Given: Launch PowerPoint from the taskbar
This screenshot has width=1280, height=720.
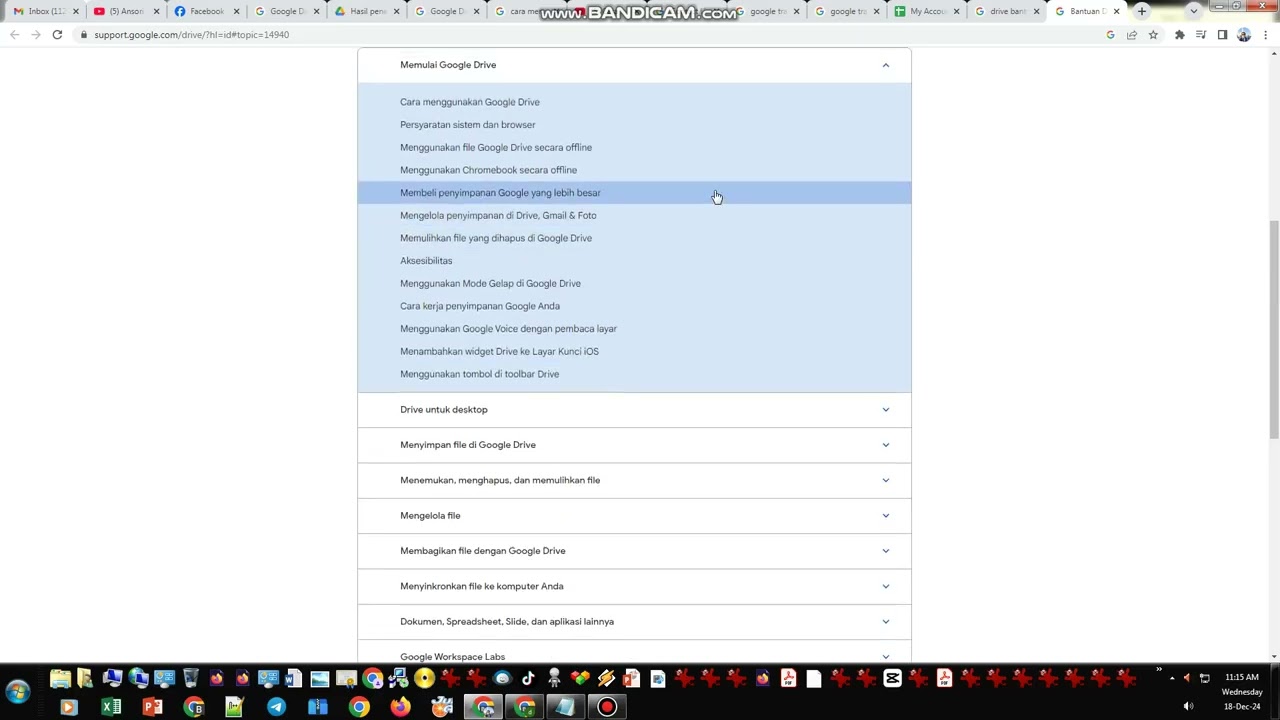Looking at the screenshot, I should [152, 707].
